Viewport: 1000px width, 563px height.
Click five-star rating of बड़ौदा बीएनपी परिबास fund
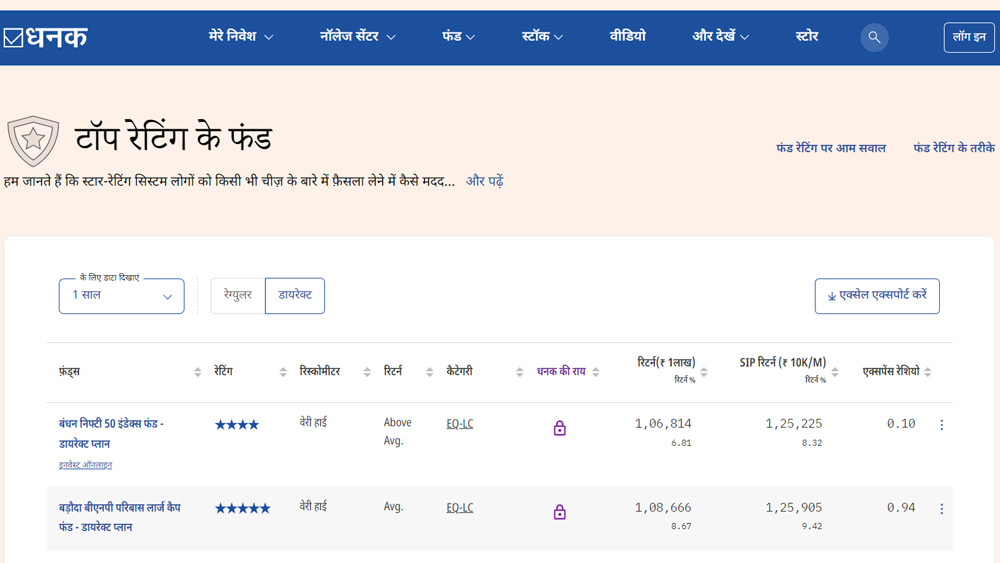(x=242, y=508)
